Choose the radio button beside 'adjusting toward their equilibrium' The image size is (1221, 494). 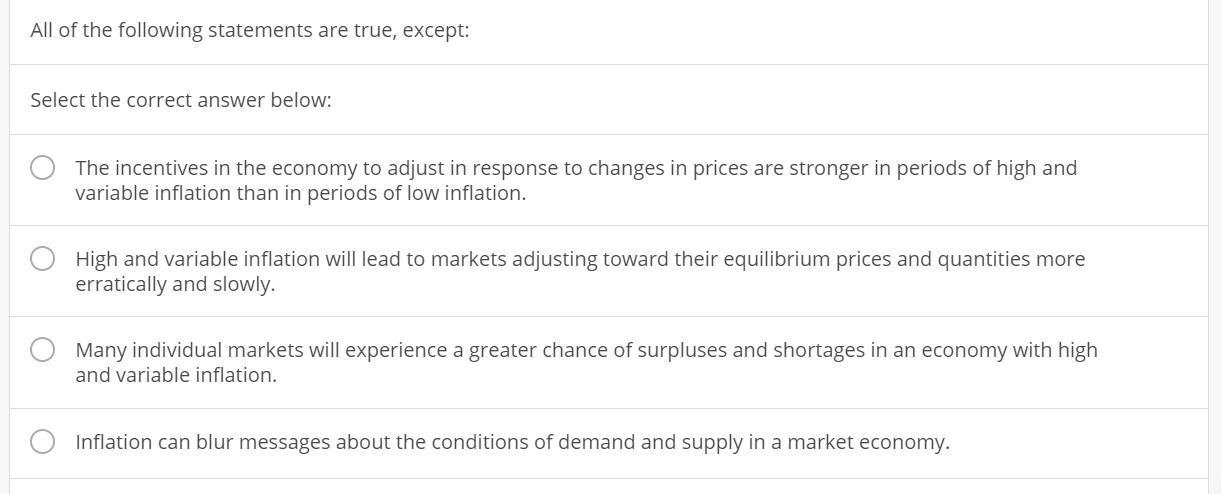coord(43,259)
